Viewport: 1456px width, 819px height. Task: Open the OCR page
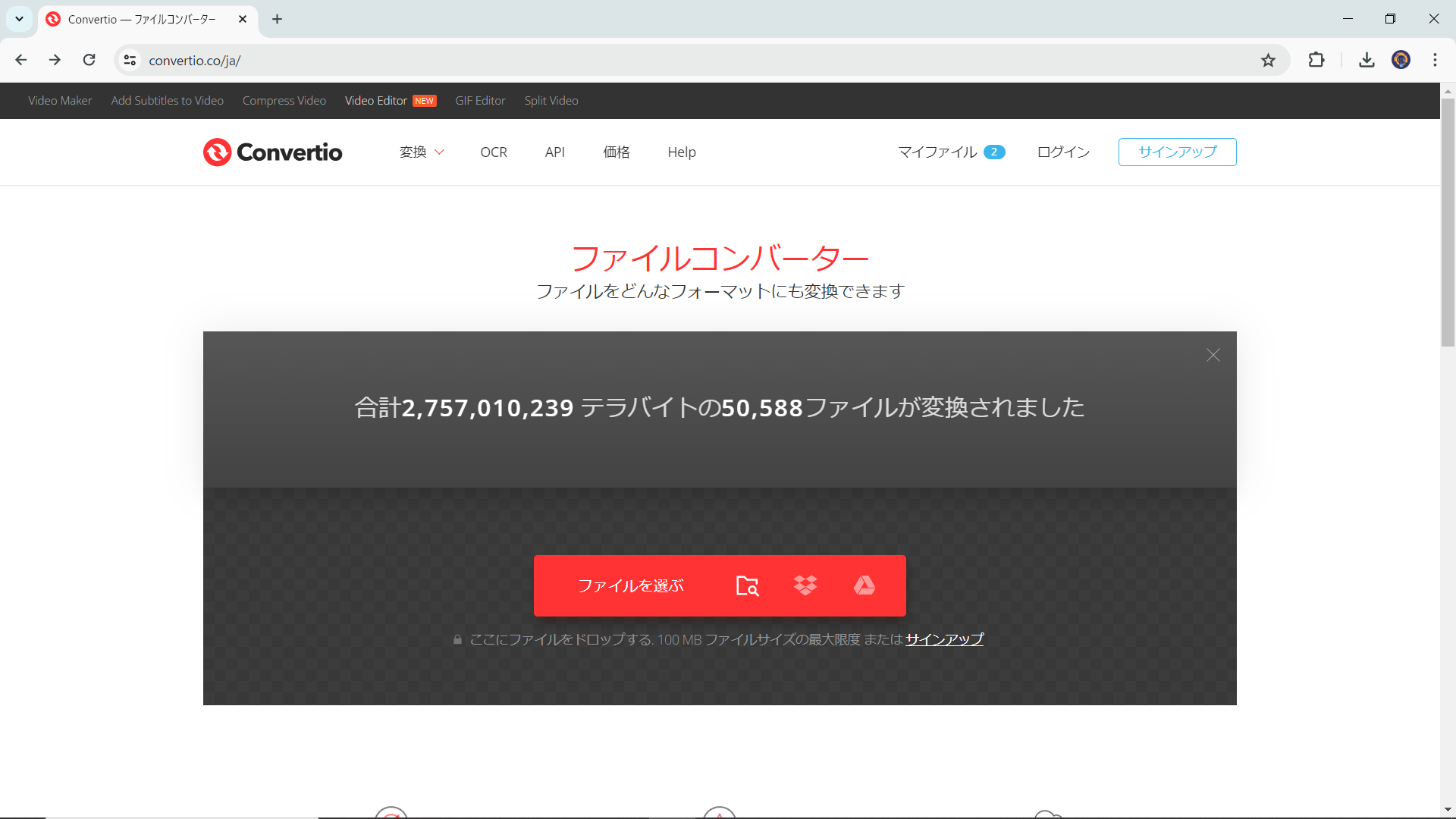494,152
